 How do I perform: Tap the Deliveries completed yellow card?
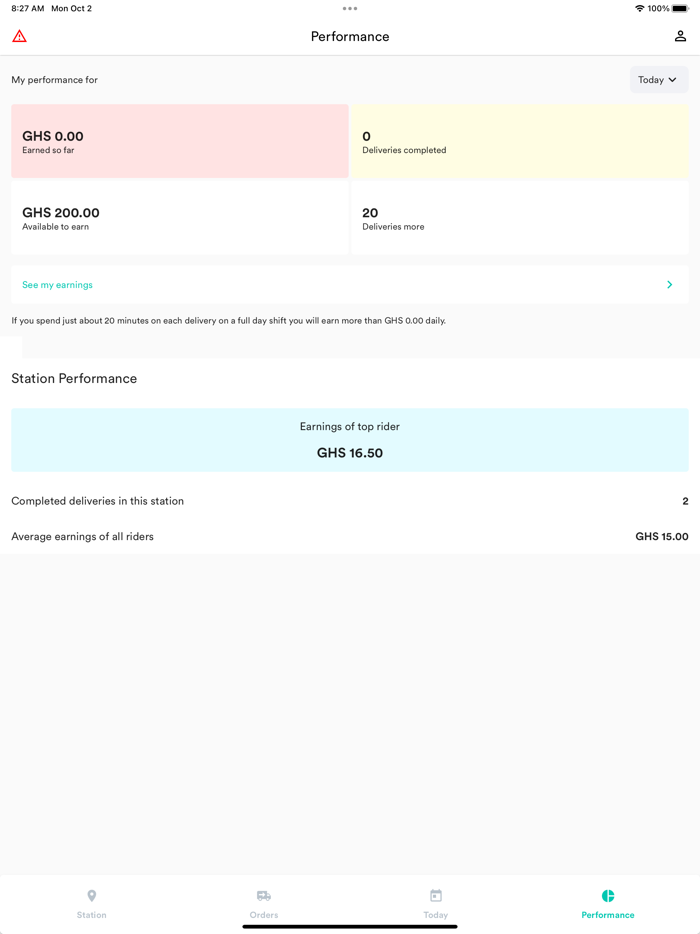[x=520, y=140]
